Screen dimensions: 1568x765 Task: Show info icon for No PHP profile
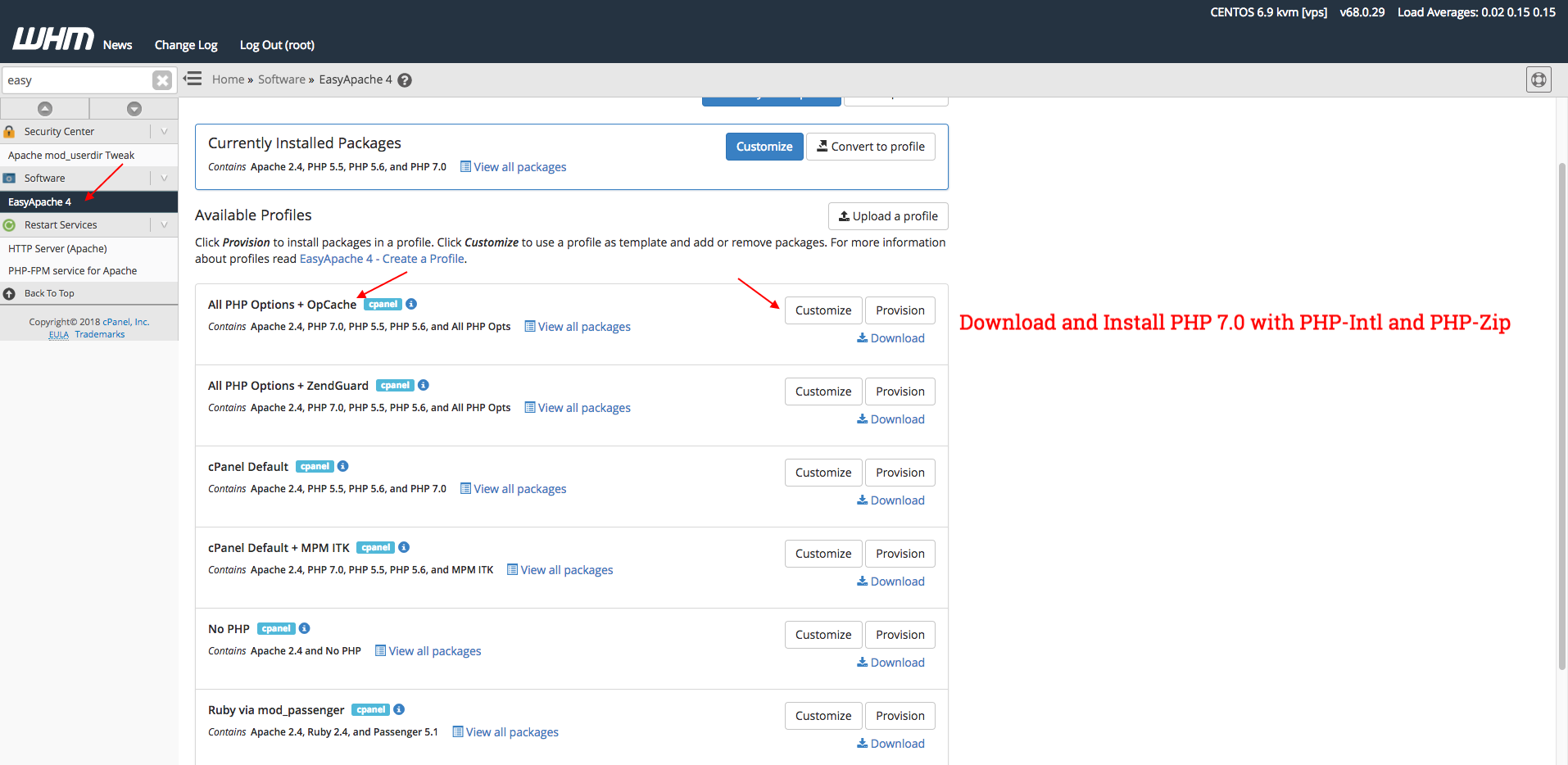[x=305, y=628]
